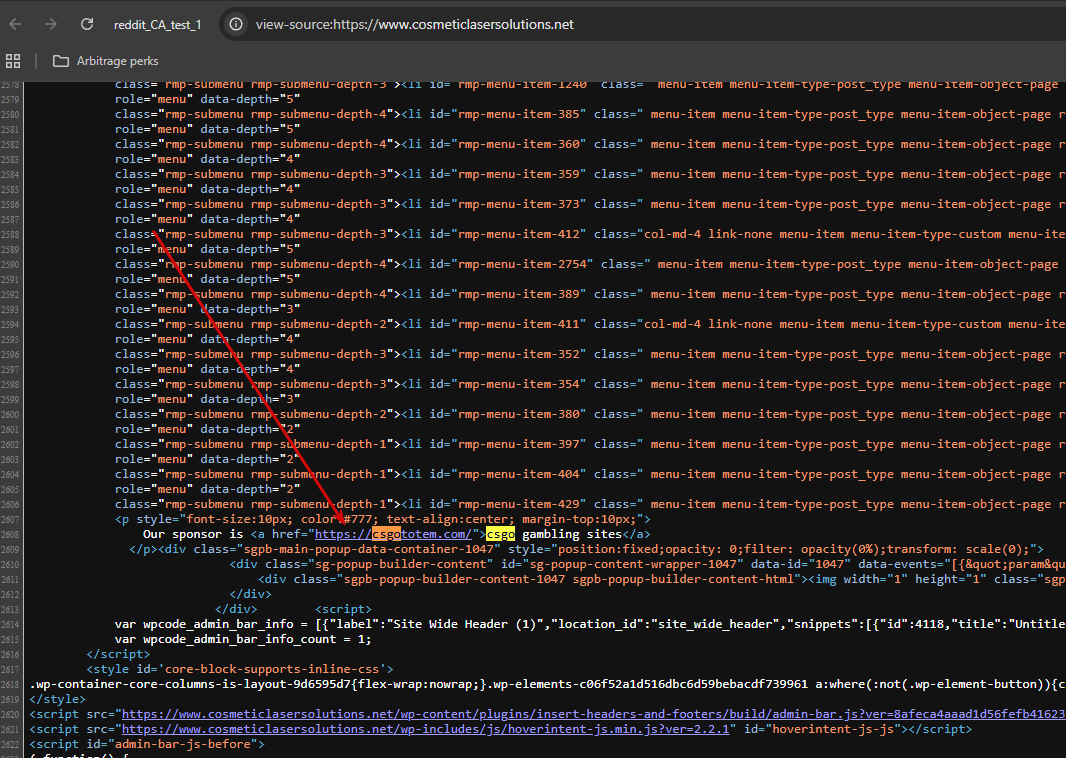
Task: Click the rmp-menu-item-412 id text
Action: tap(521, 235)
